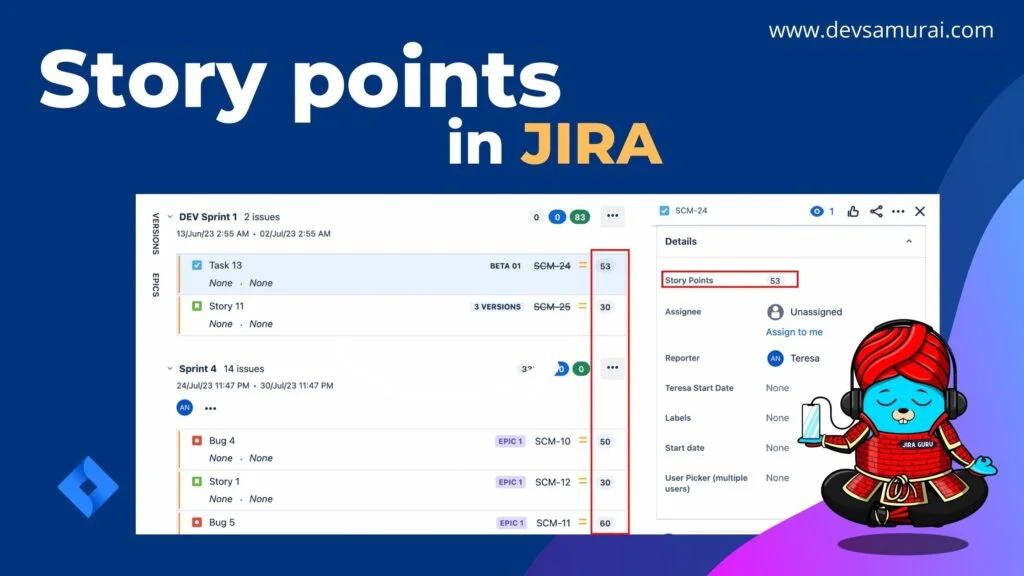Click green done points badge 83

[x=579, y=217]
